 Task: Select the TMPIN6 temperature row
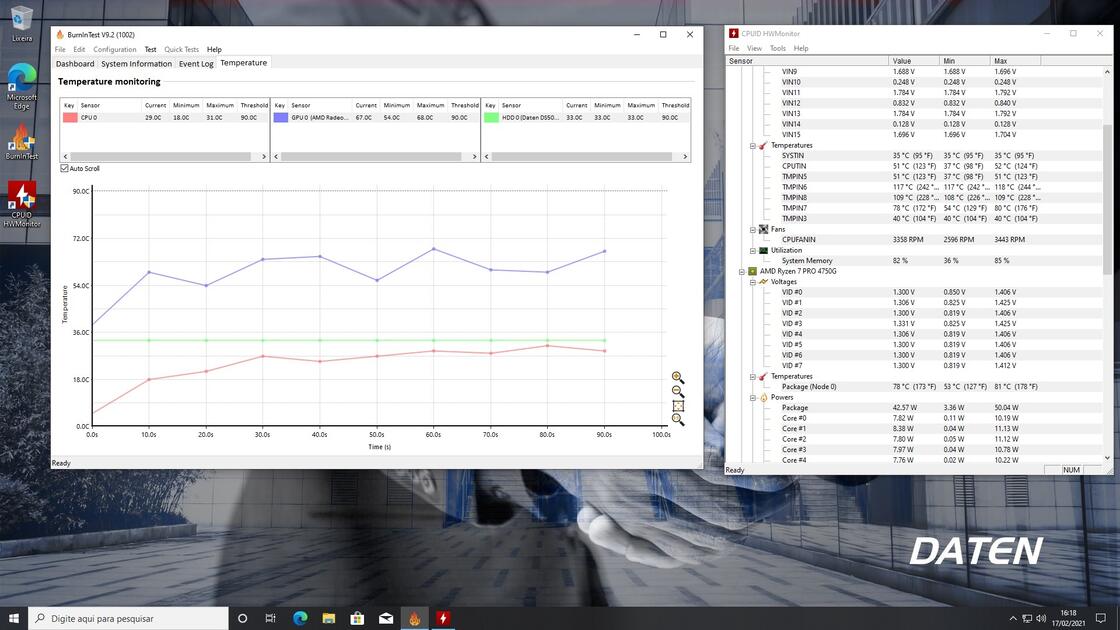914,187
